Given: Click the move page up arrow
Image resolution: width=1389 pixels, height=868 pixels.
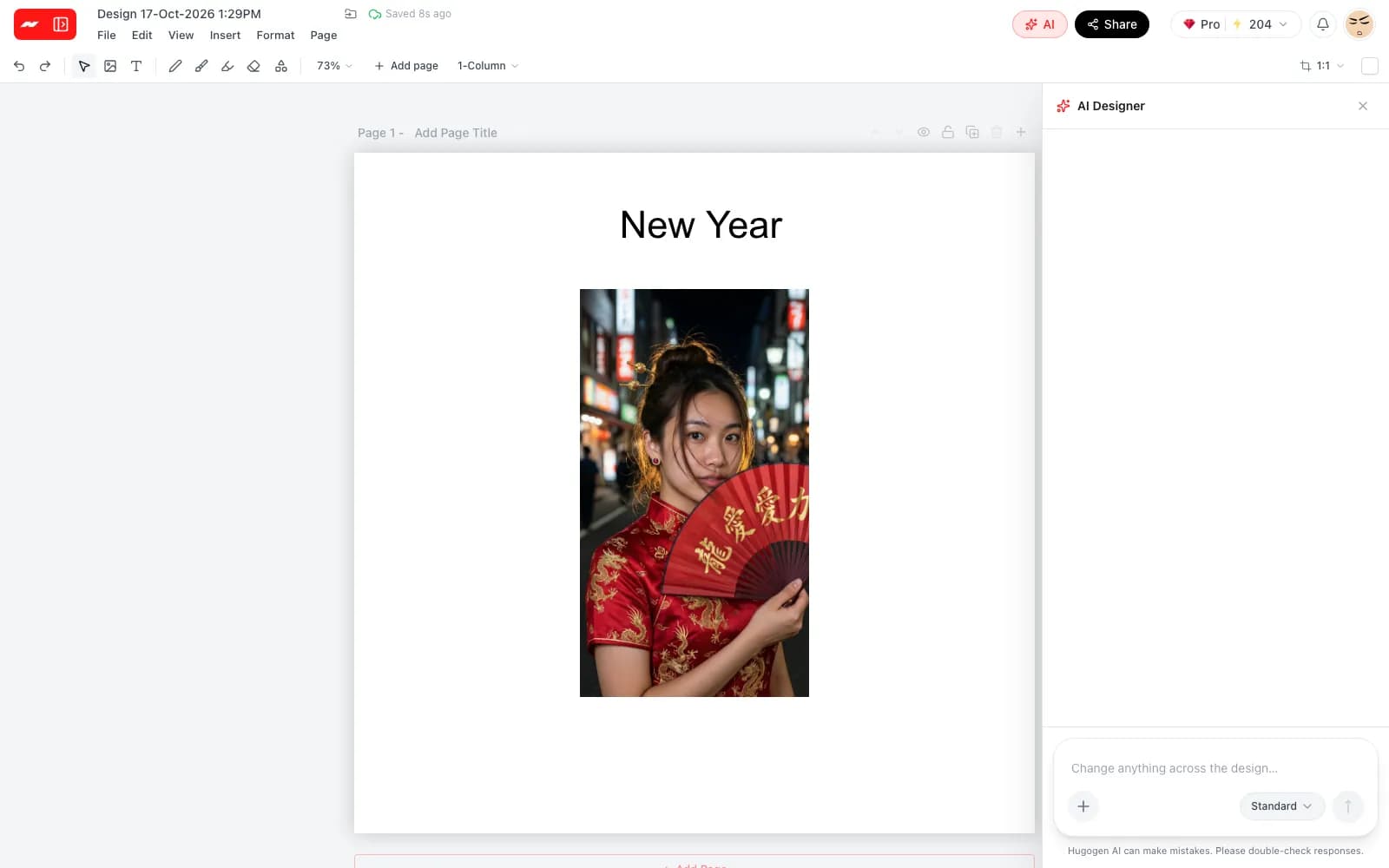Looking at the screenshot, I should [875, 132].
